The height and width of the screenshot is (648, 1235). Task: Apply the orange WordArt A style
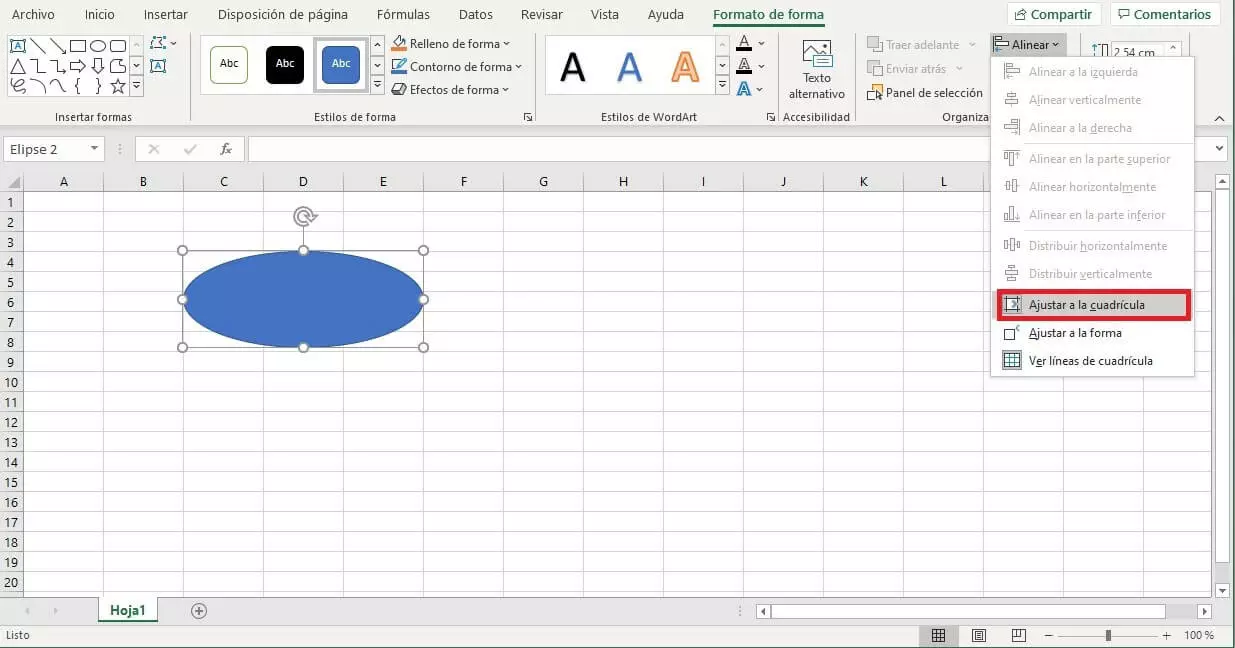tap(685, 67)
